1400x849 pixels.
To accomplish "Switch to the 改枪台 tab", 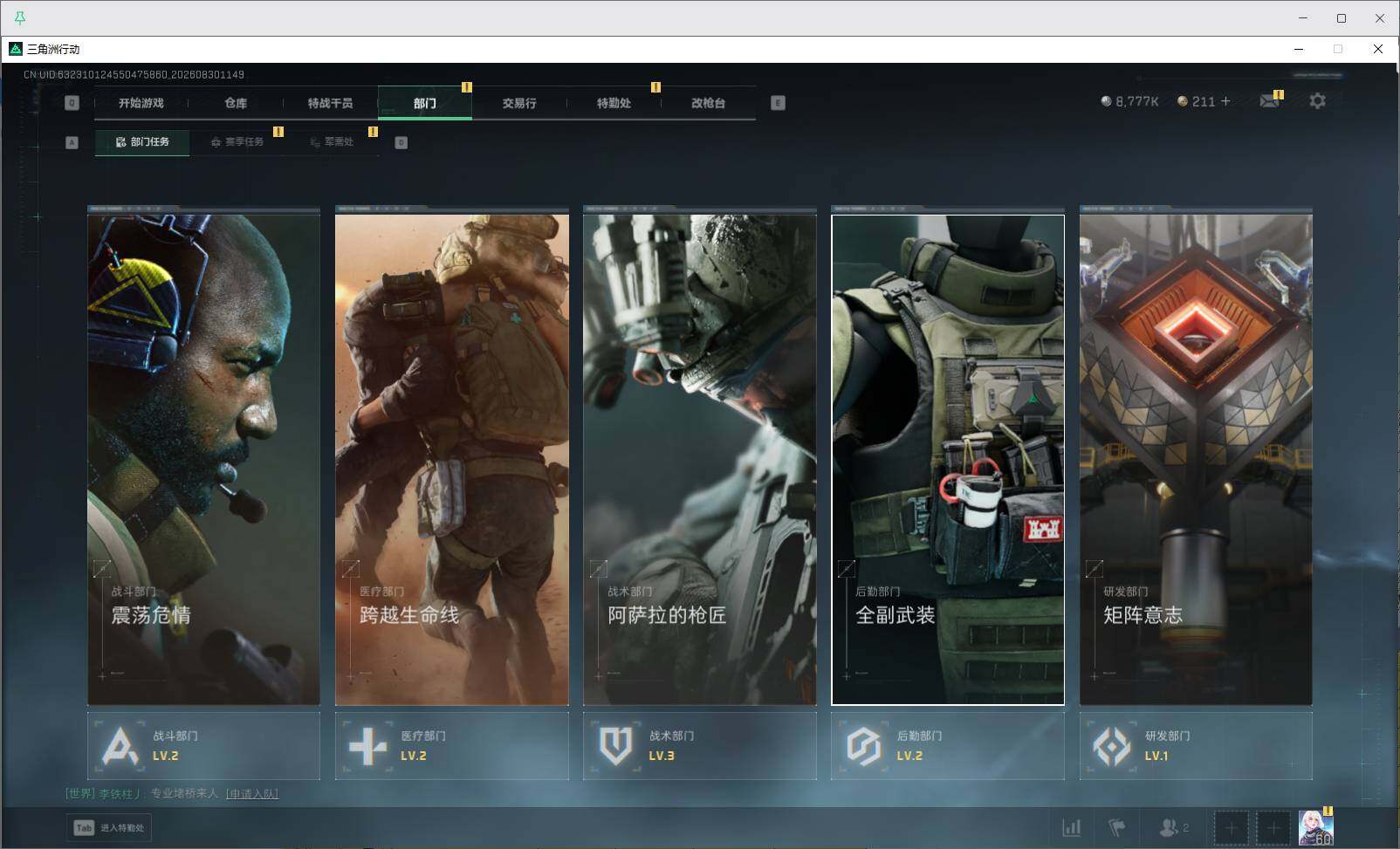I will (708, 103).
